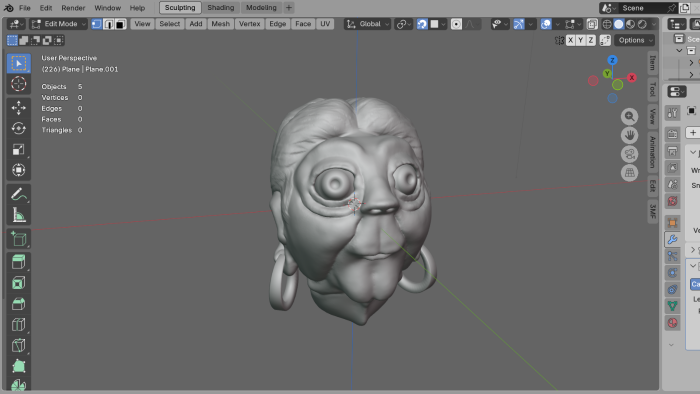Toggle snapping magnet
The width and height of the screenshot is (700, 394).
click(x=422, y=24)
